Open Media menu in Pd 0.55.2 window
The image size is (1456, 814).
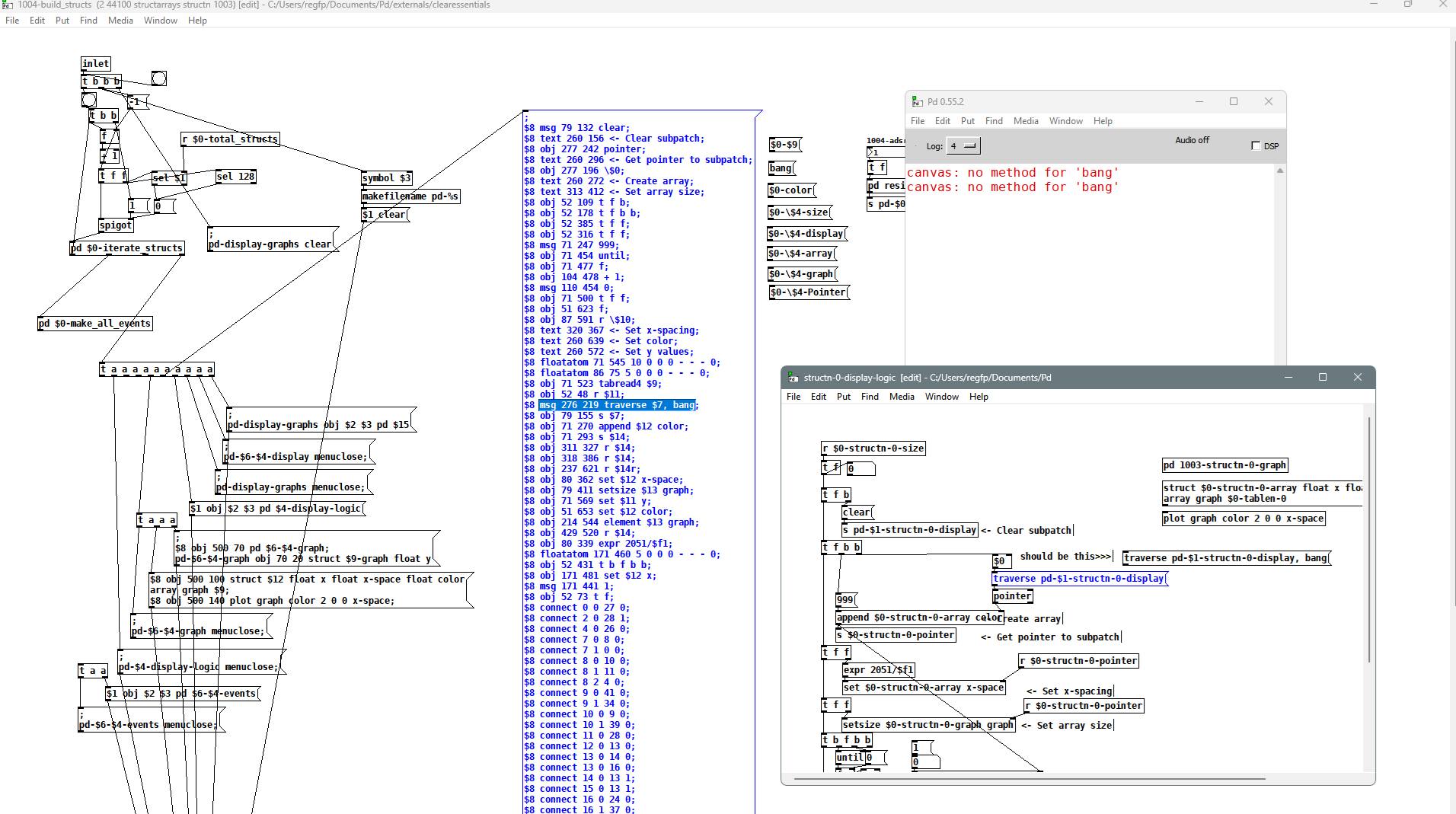coord(1026,121)
